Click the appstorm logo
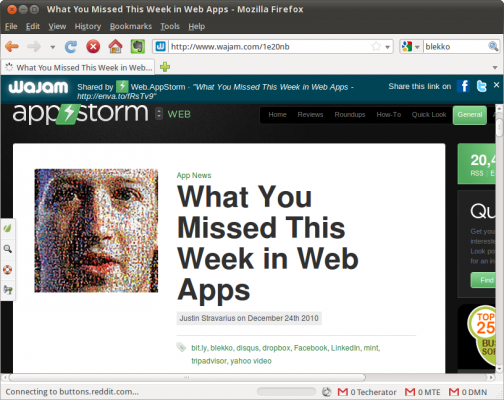504x400 pixels. click(80, 113)
